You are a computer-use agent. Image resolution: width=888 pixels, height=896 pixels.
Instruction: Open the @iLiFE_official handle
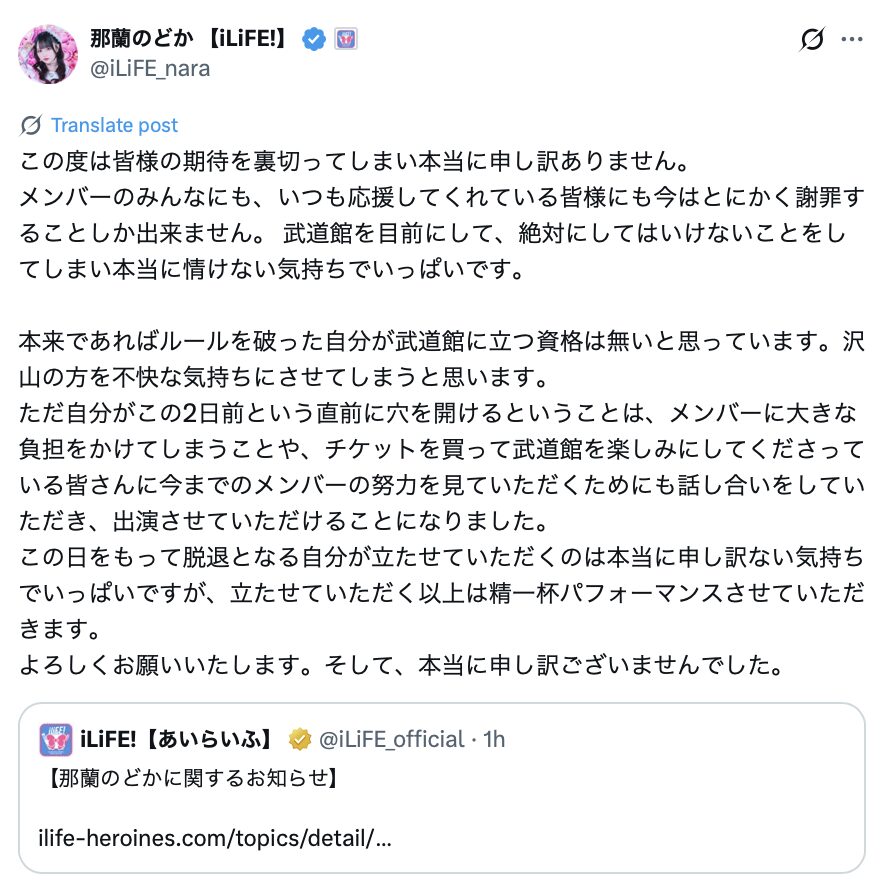point(391,740)
